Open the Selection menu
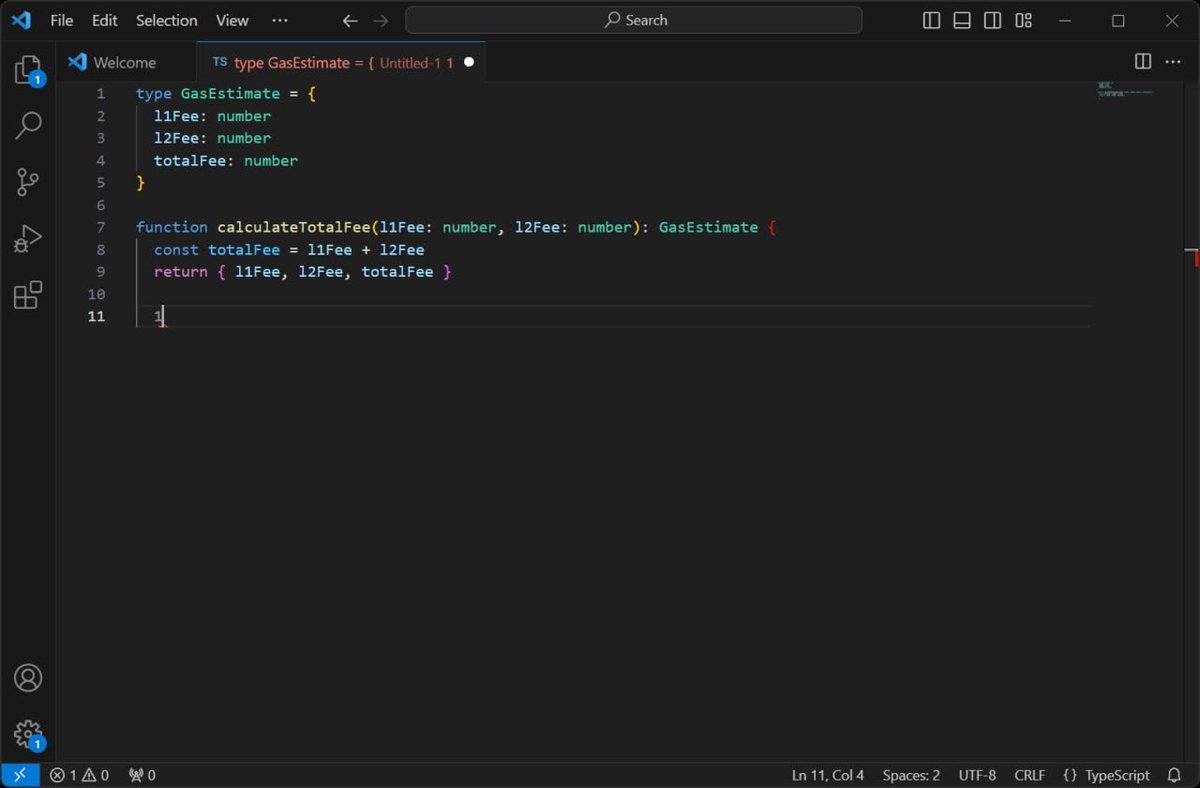The height and width of the screenshot is (788, 1200). coord(167,20)
